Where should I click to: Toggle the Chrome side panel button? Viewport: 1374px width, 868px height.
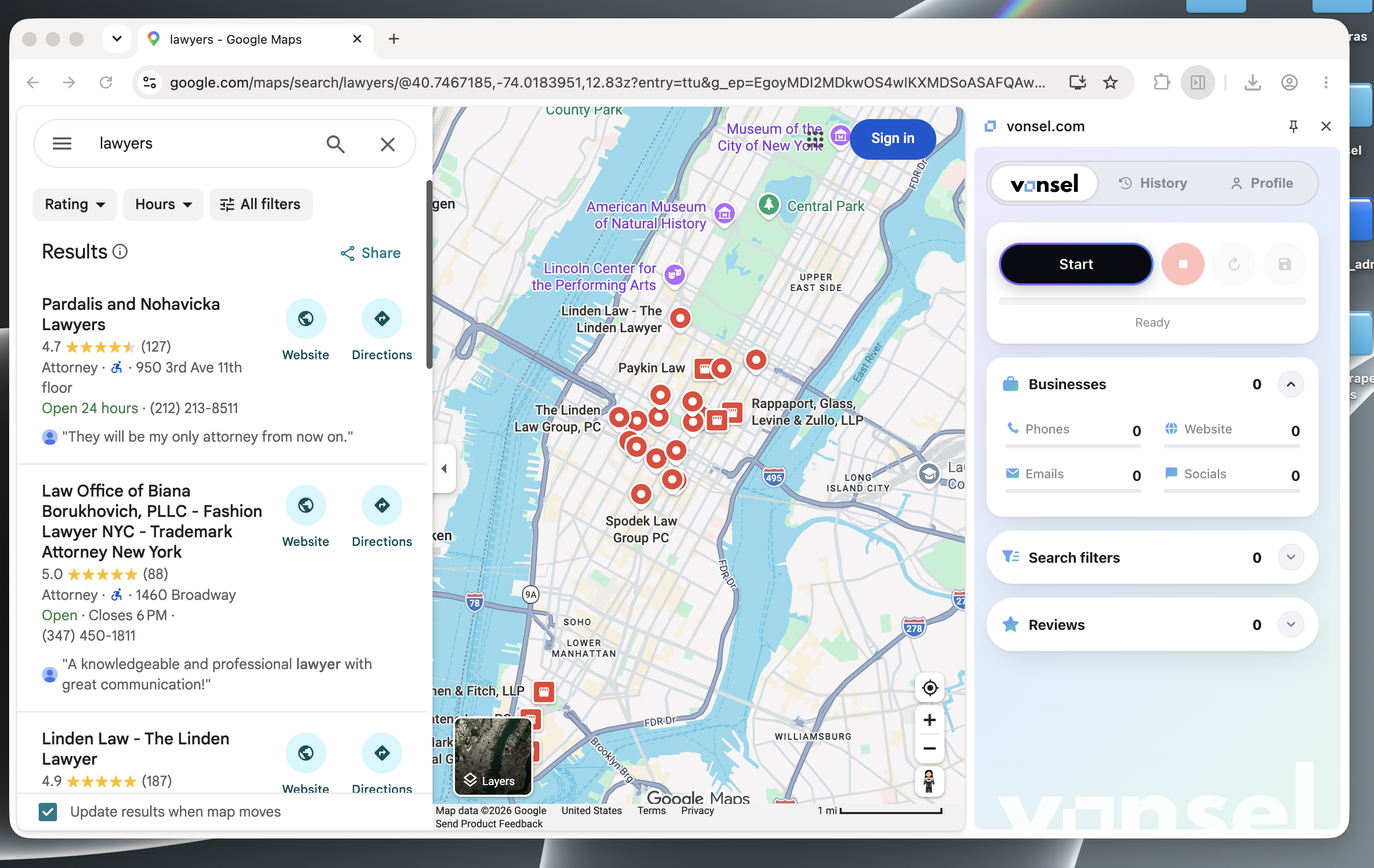1197,83
